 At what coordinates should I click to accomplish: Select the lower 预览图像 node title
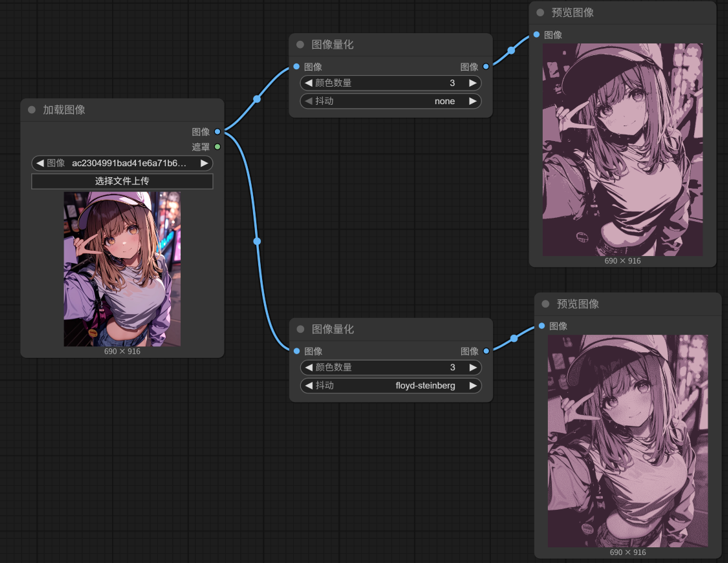point(578,304)
